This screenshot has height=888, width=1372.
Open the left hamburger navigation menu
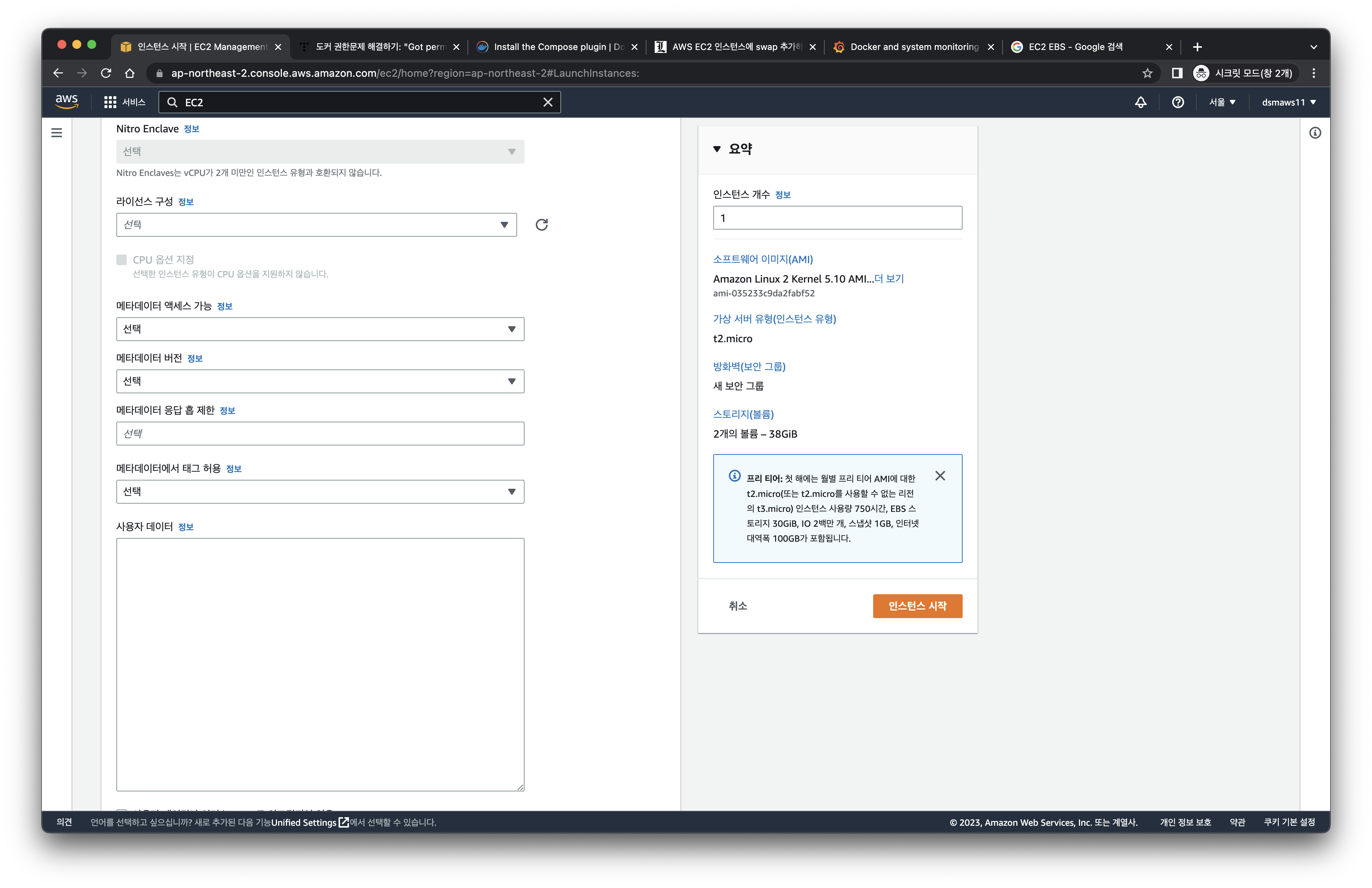(x=57, y=133)
